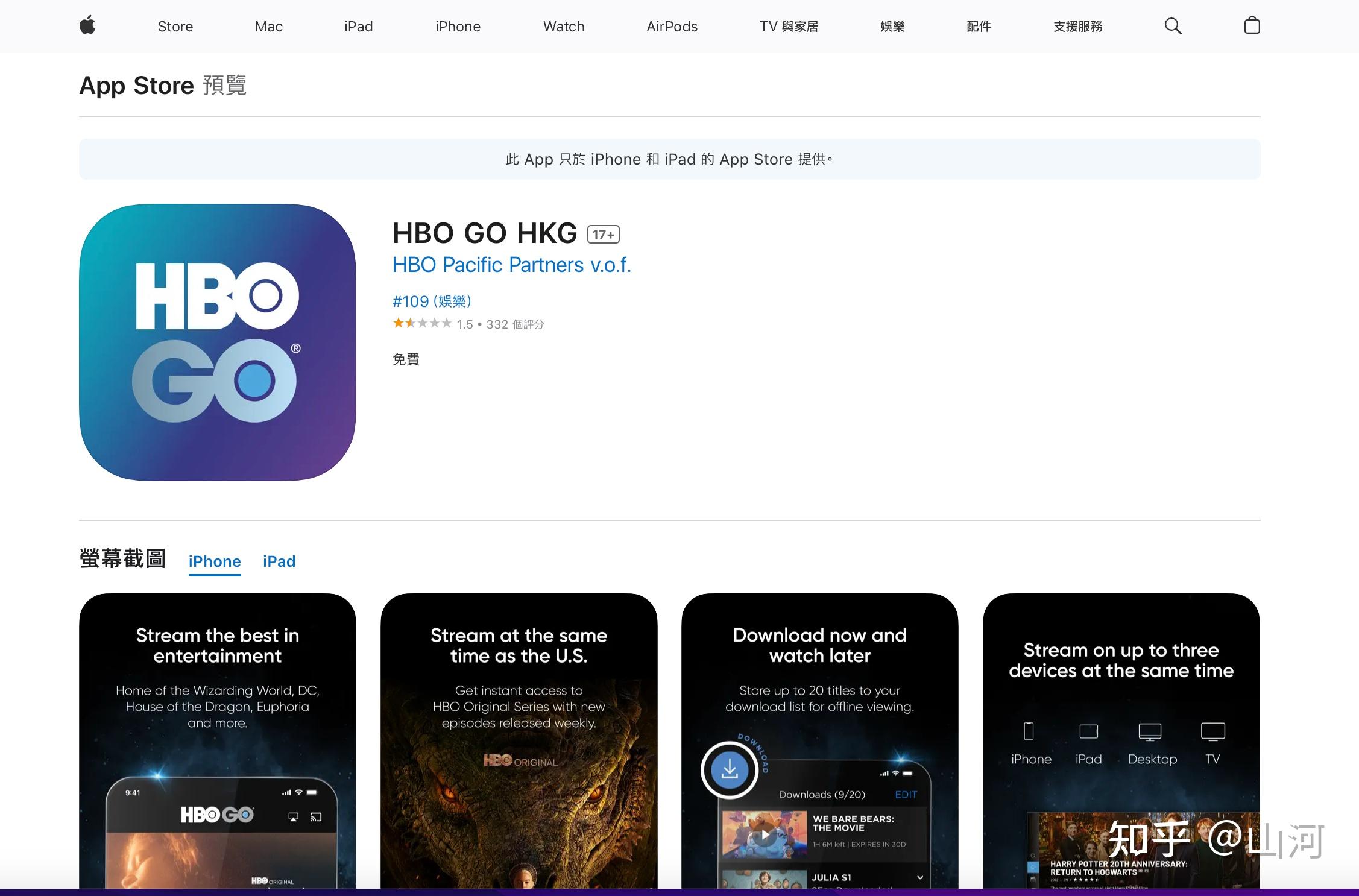The image size is (1359, 896).
Task: Click the App Store 預覽 heading link
Action: (x=136, y=85)
